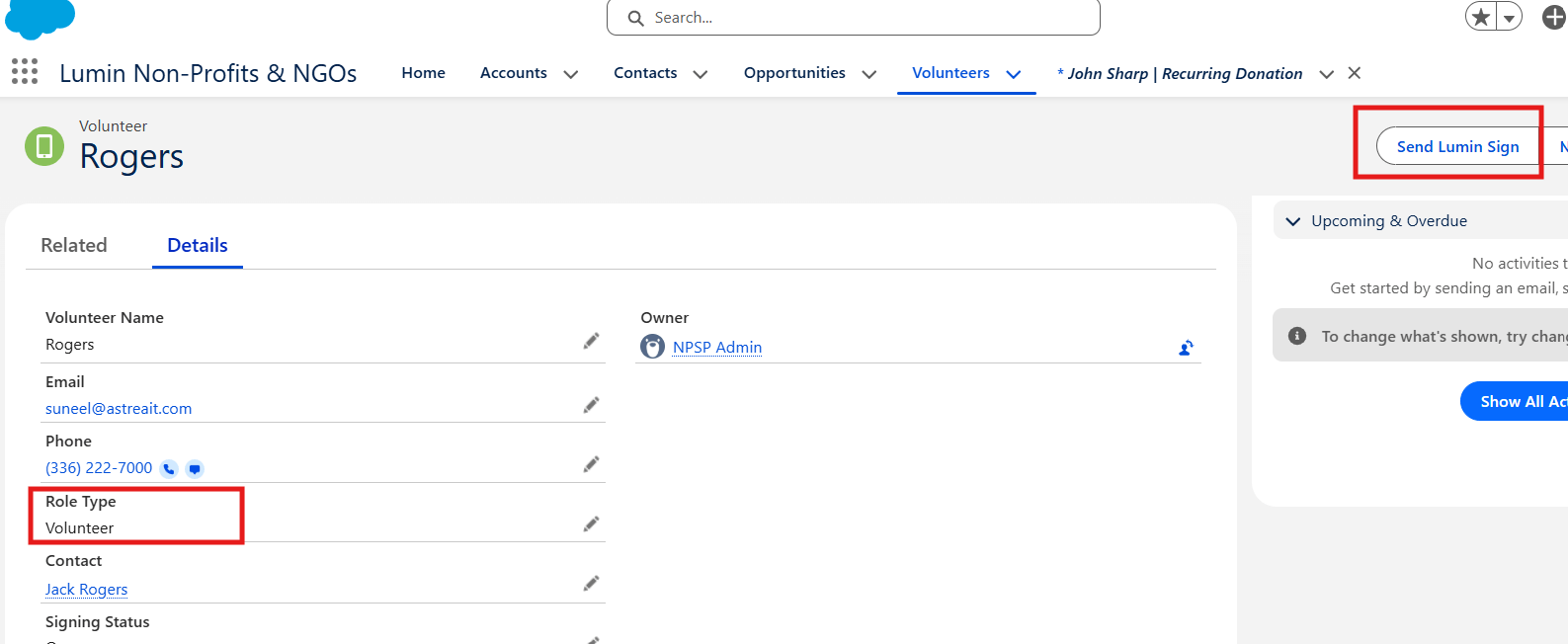
Task: Click into the Search field
Action: 854,18
